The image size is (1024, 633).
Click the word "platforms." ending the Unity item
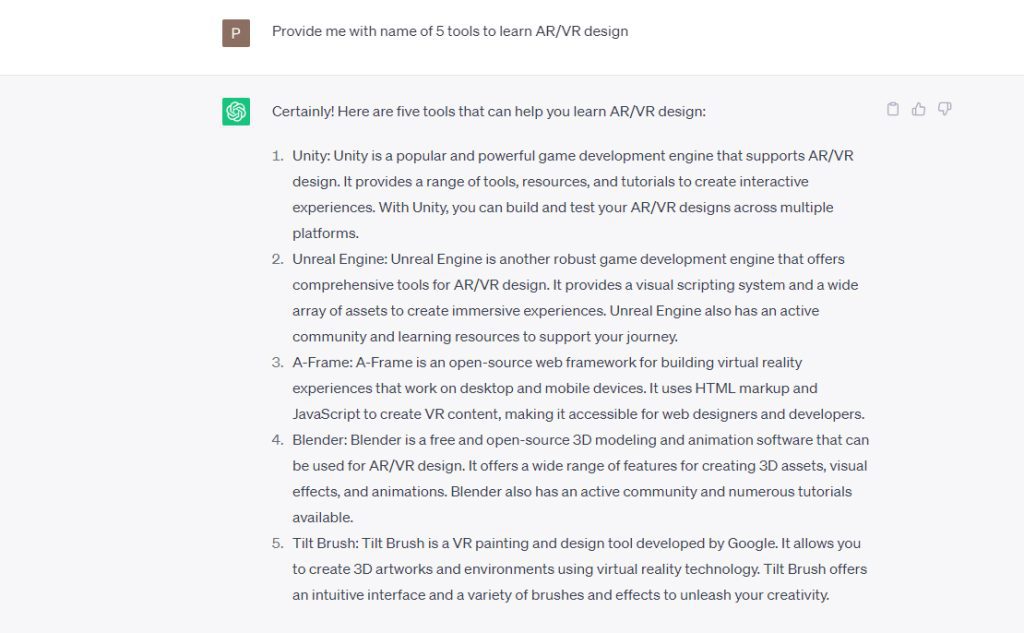(325, 233)
